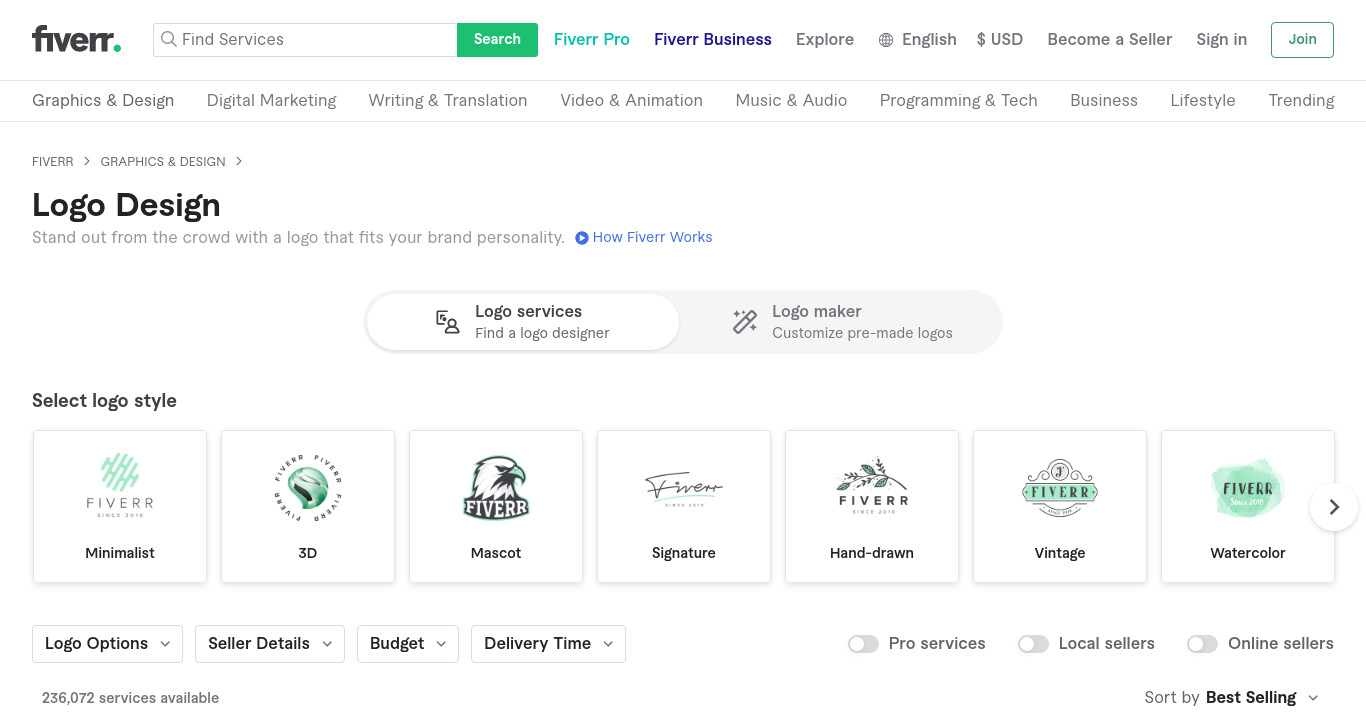
Task: Open Digital Marketing category menu
Action: pos(271,101)
